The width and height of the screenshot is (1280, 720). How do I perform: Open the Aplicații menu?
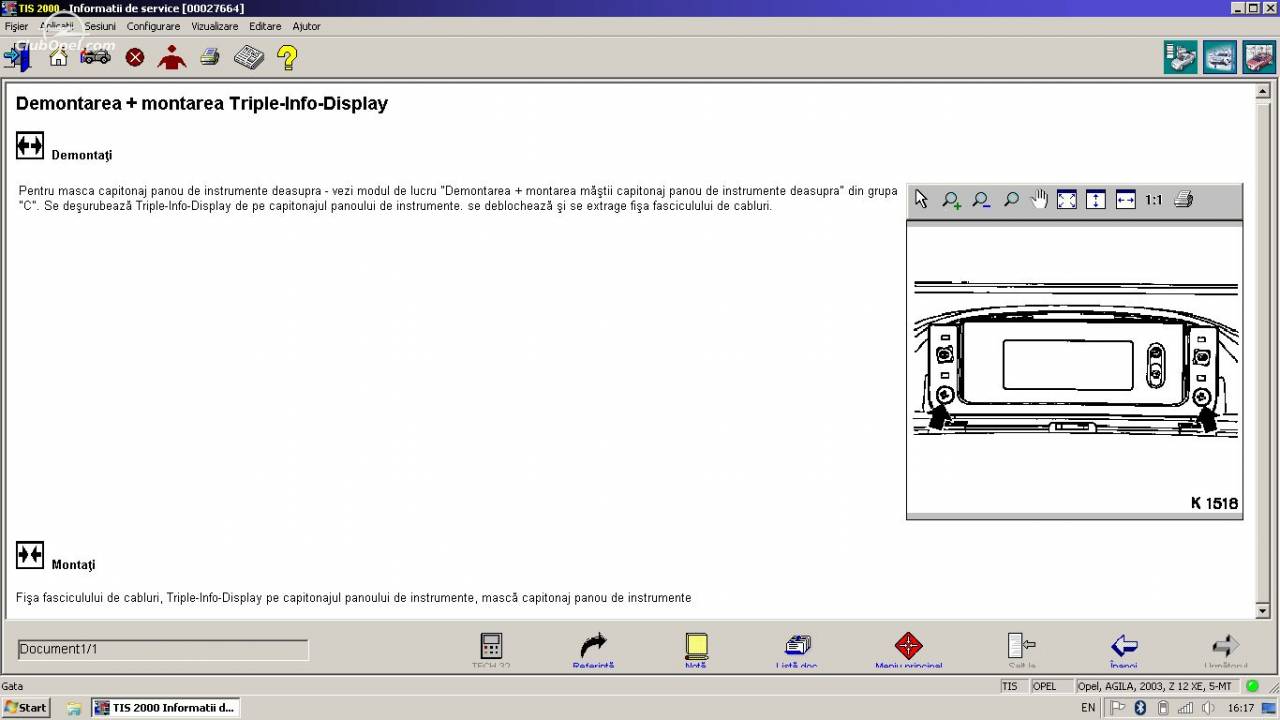(x=57, y=26)
